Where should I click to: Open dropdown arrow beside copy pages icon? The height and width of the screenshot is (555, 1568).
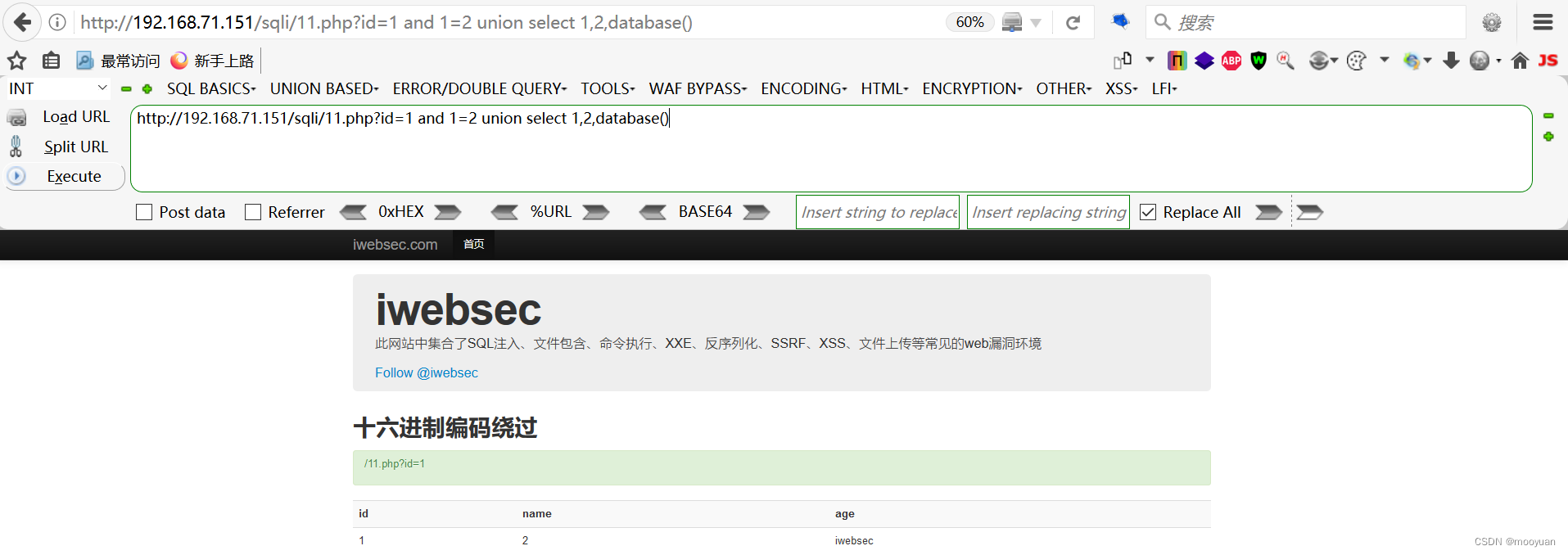(x=1150, y=60)
